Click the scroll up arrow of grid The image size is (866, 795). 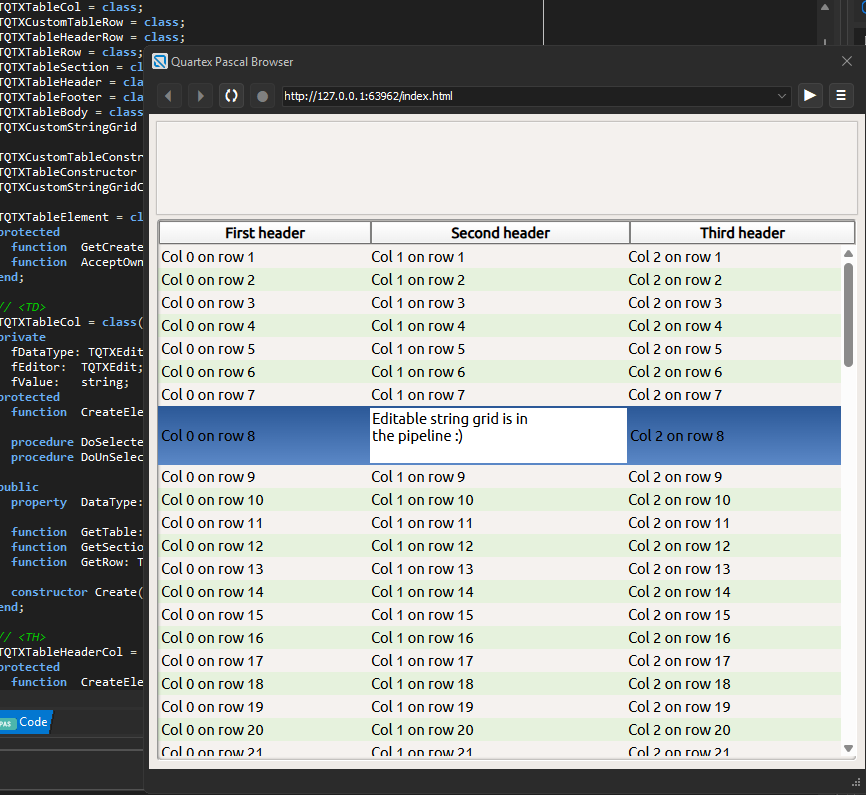pos(848,254)
